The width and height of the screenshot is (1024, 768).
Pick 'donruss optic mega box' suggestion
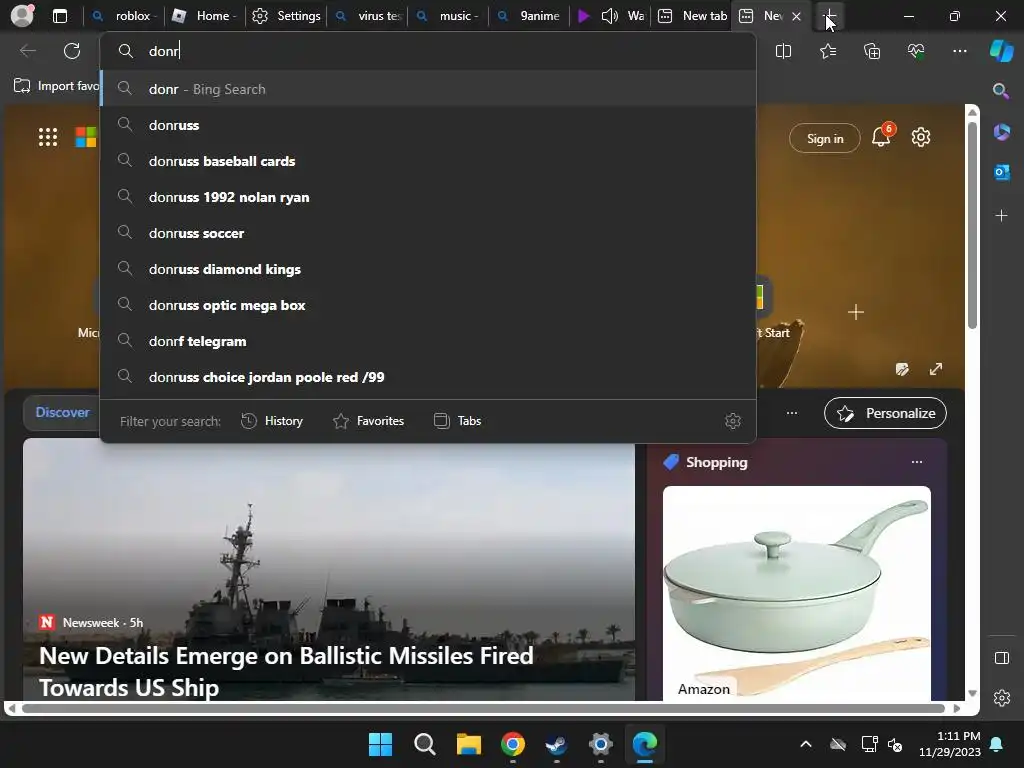click(x=428, y=305)
